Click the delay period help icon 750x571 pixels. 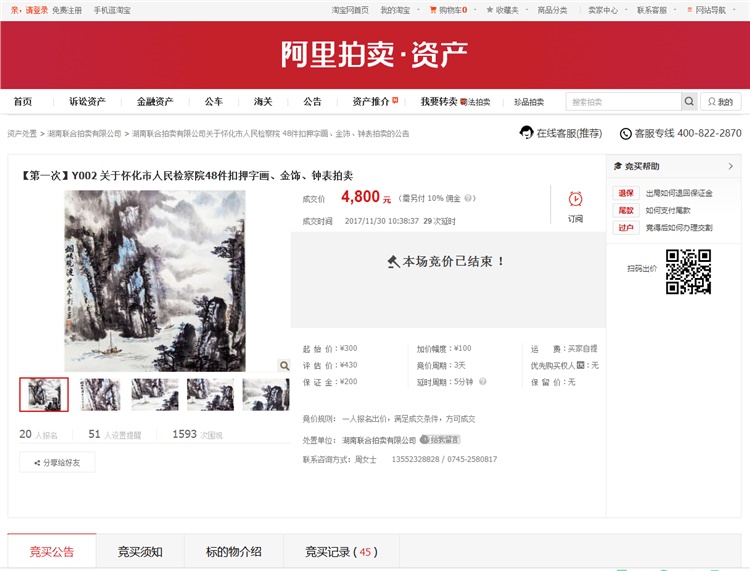[483, 382]
